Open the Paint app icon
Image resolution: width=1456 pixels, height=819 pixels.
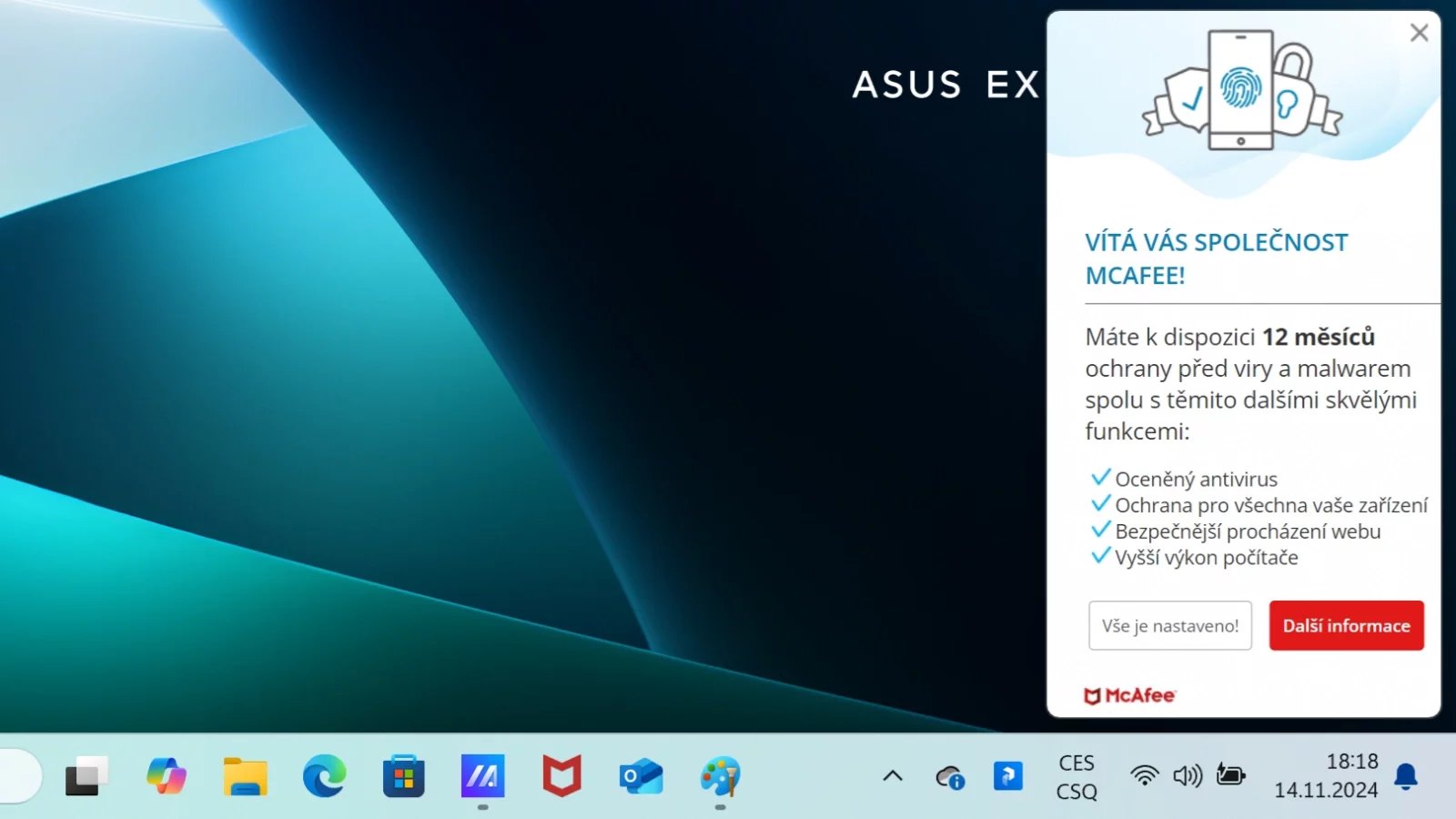pos(721,776)
